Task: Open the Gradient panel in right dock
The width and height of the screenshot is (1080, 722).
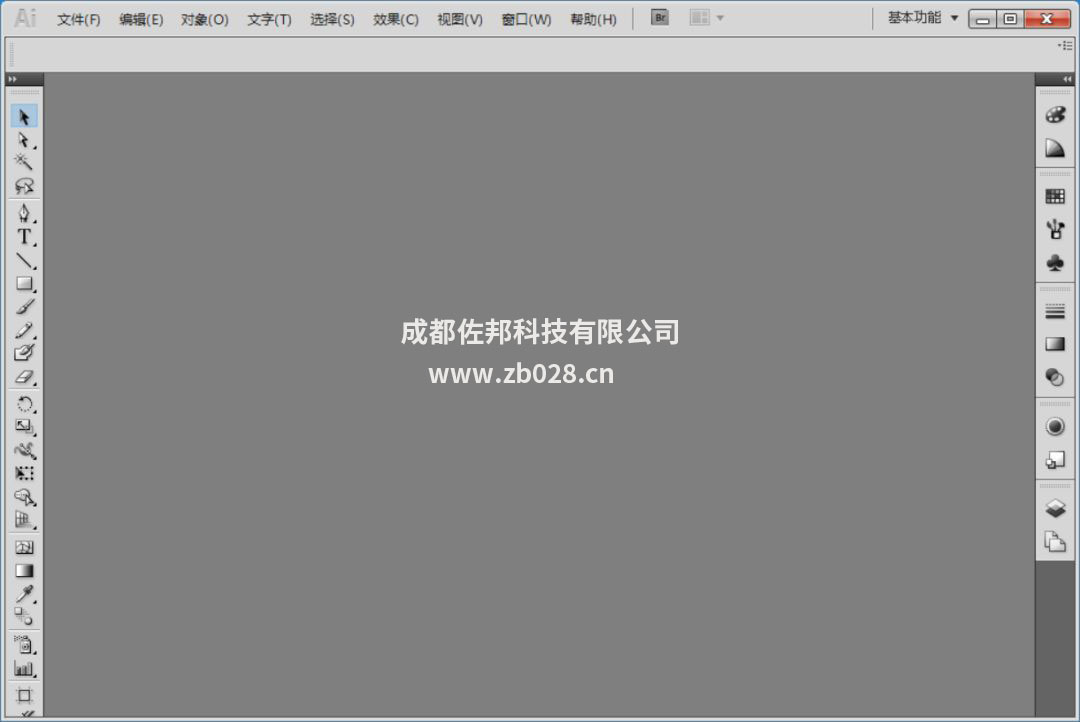Action: (1055, 344)
